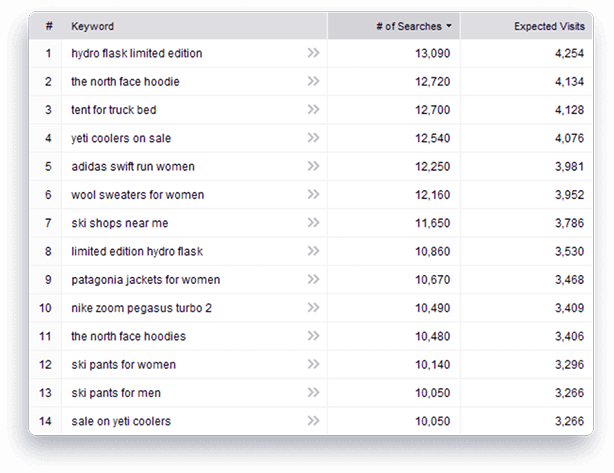Click searches value 12,250
This screenshot has width=614, height=473.
[x=433, y=166]
